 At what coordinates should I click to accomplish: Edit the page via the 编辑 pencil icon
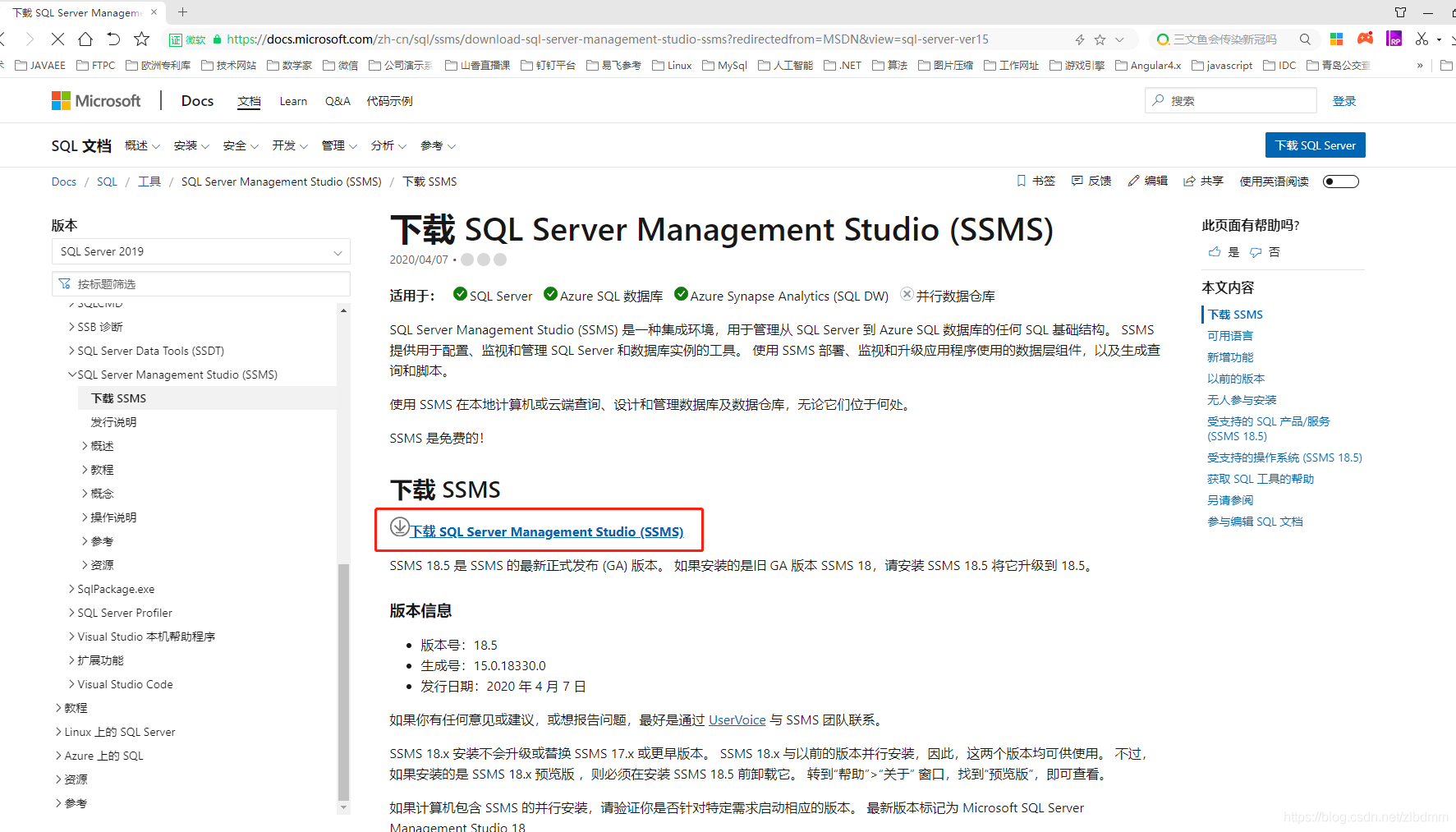(1147, 181)
